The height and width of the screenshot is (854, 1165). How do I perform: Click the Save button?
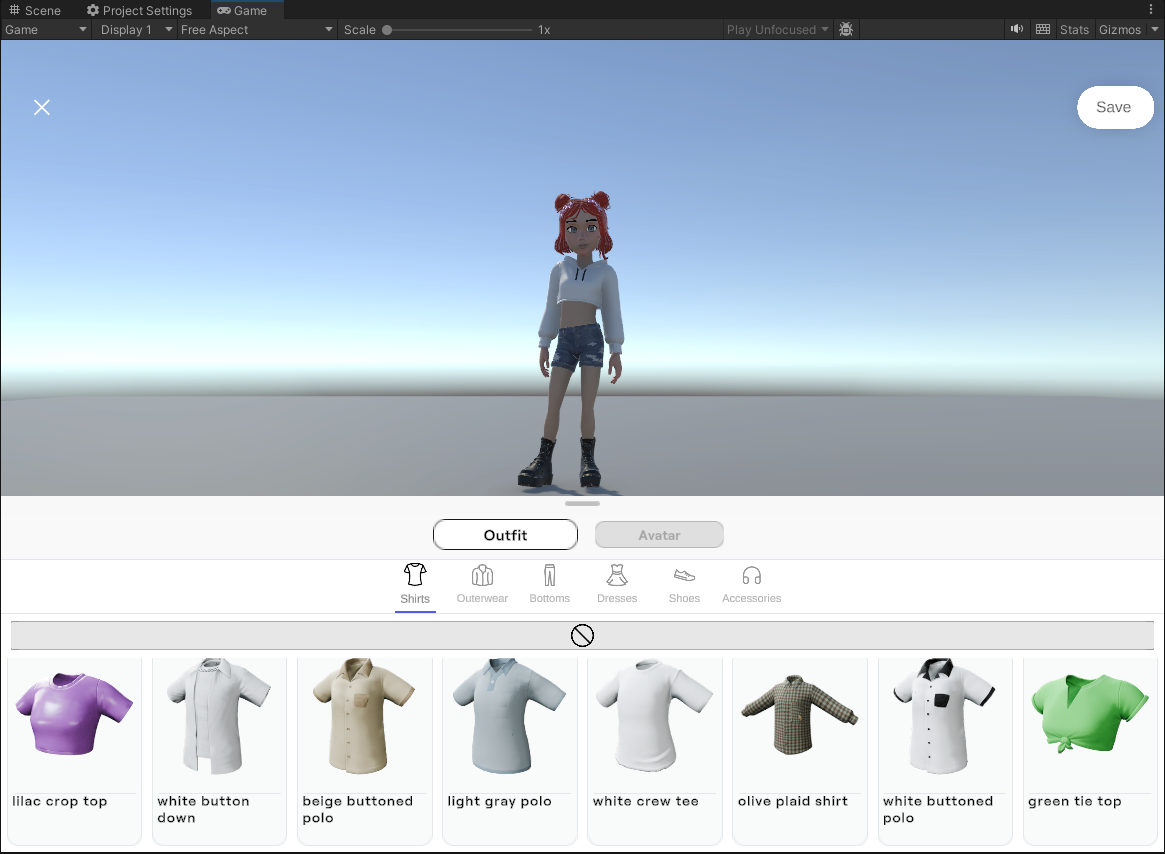pos(1115,107)
